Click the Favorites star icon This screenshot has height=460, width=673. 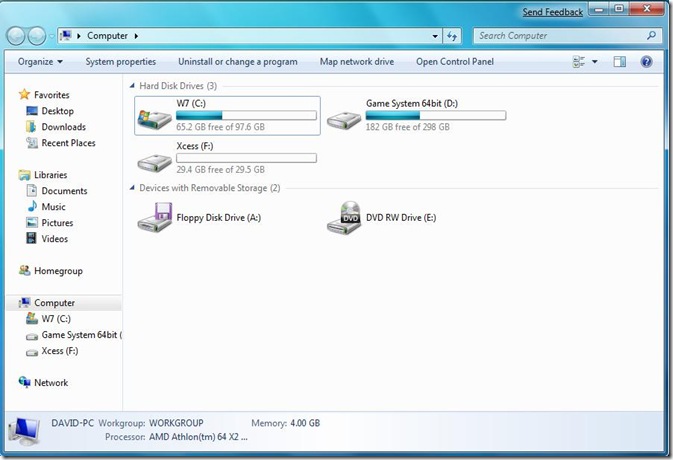pyautogui.click(x=24, y=94)
